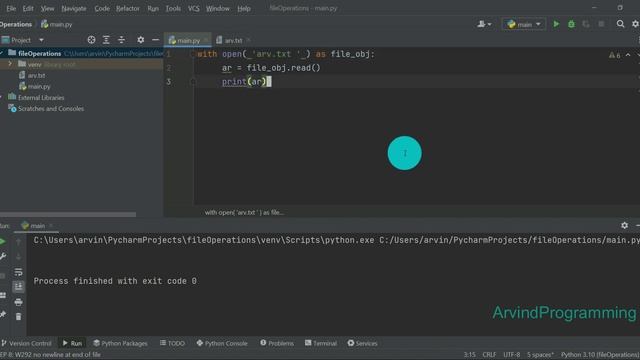The height and width of the screenshot is (360, 640).
Task: Open the Code menu
Action: tap(102, 8)
